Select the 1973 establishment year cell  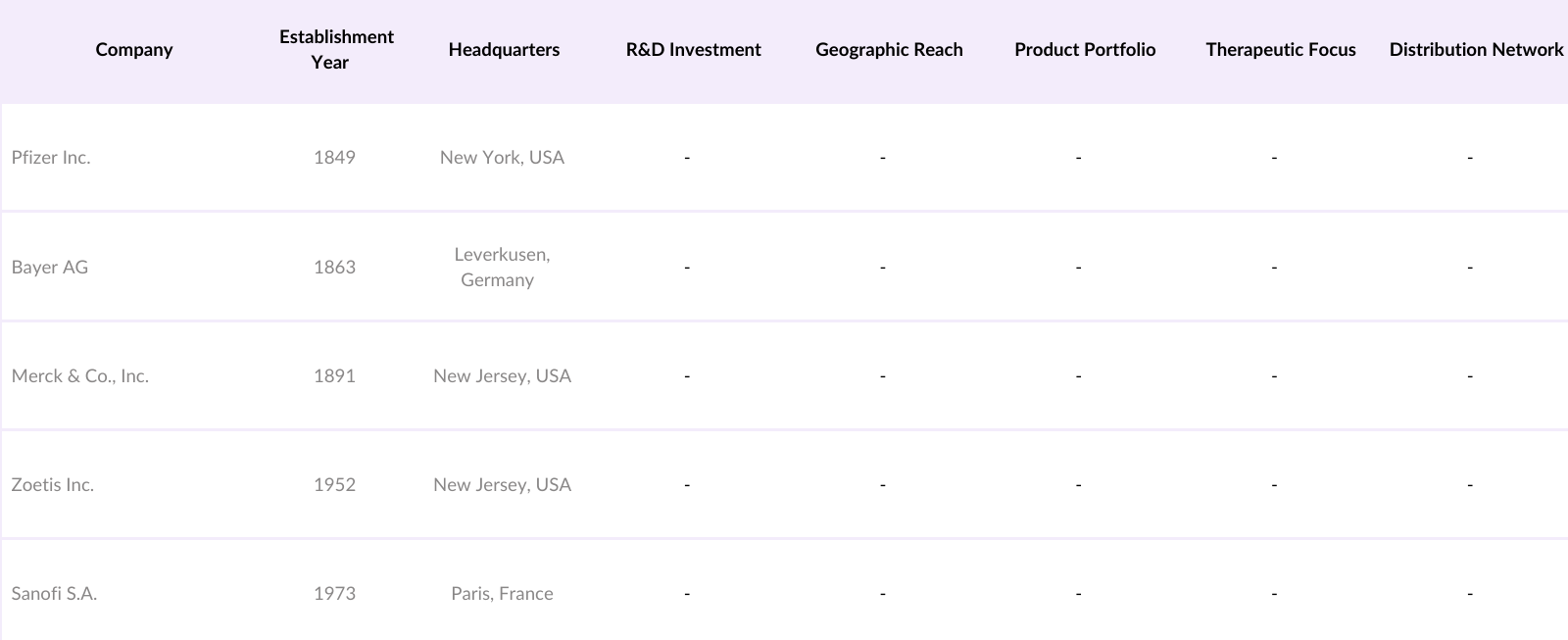point(334,594)
